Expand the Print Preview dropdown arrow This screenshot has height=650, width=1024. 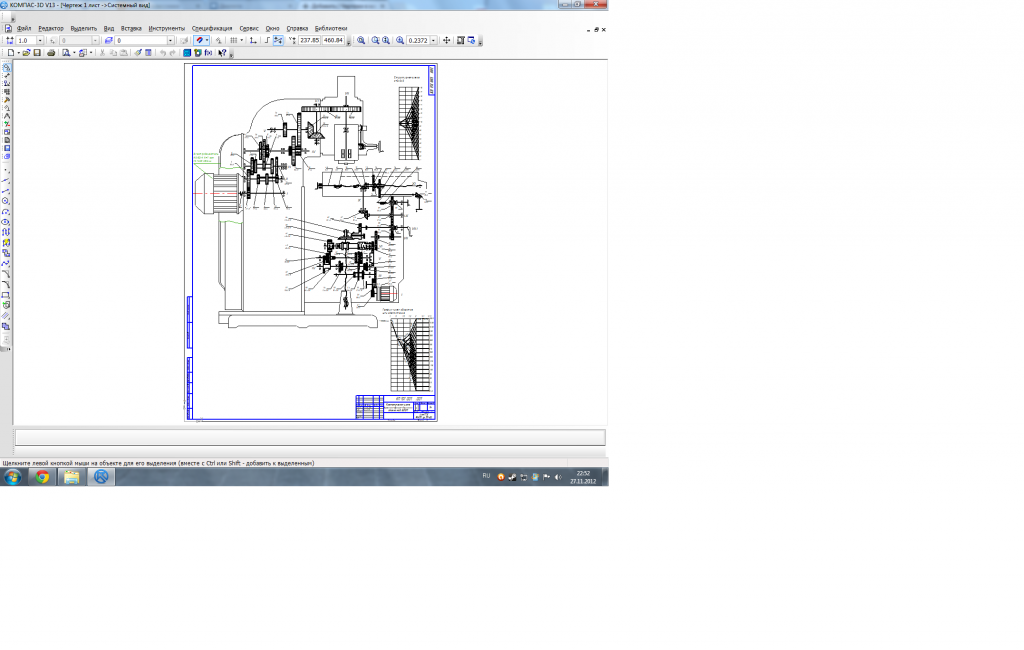(x=74, y=53)
